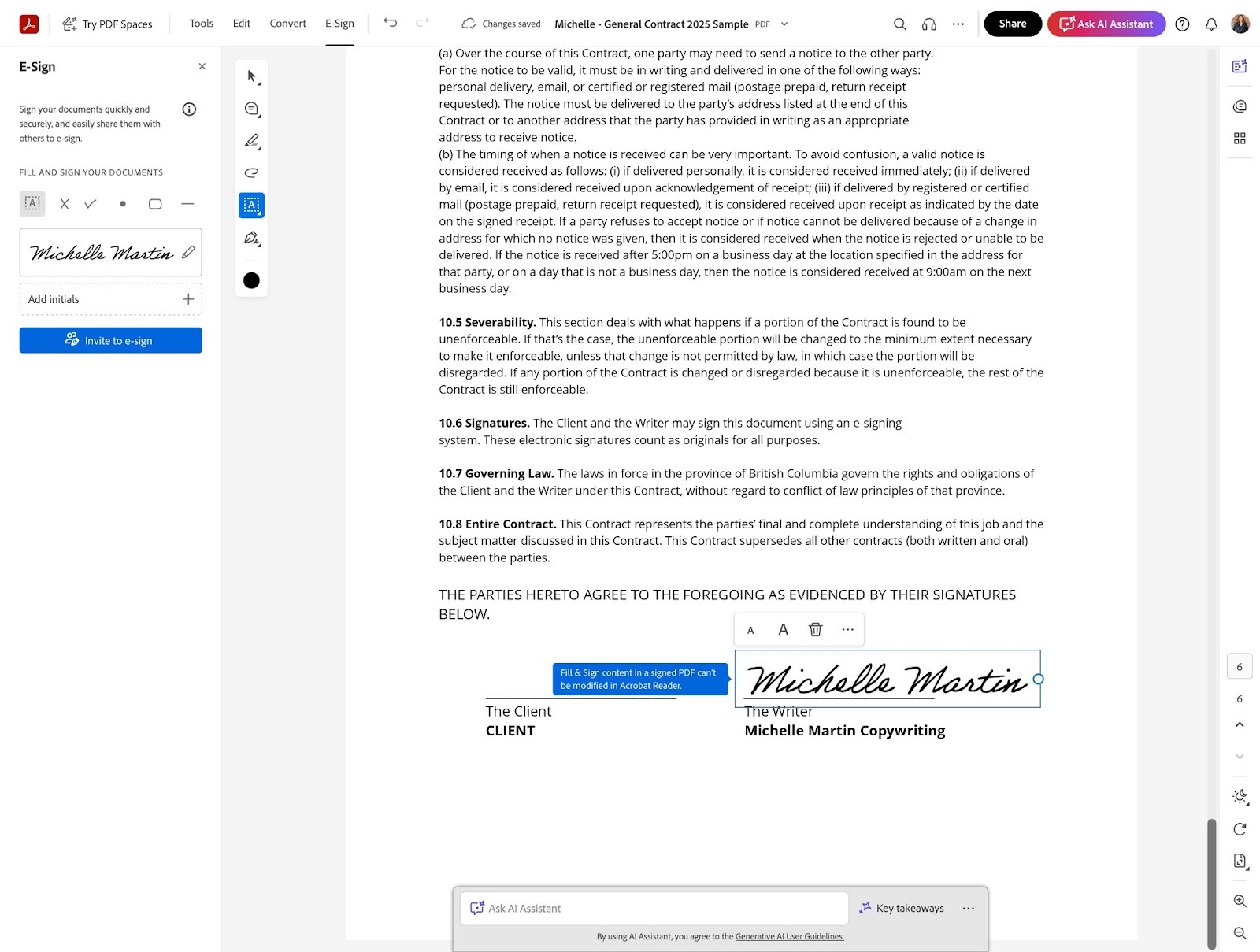
Task: Open the Tools menu
Action: (201, 24)
